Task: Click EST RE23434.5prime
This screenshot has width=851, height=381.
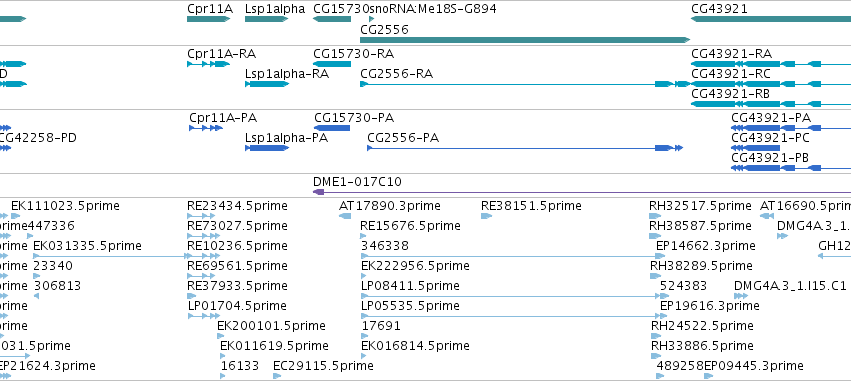Action: [x=237, y=206]
